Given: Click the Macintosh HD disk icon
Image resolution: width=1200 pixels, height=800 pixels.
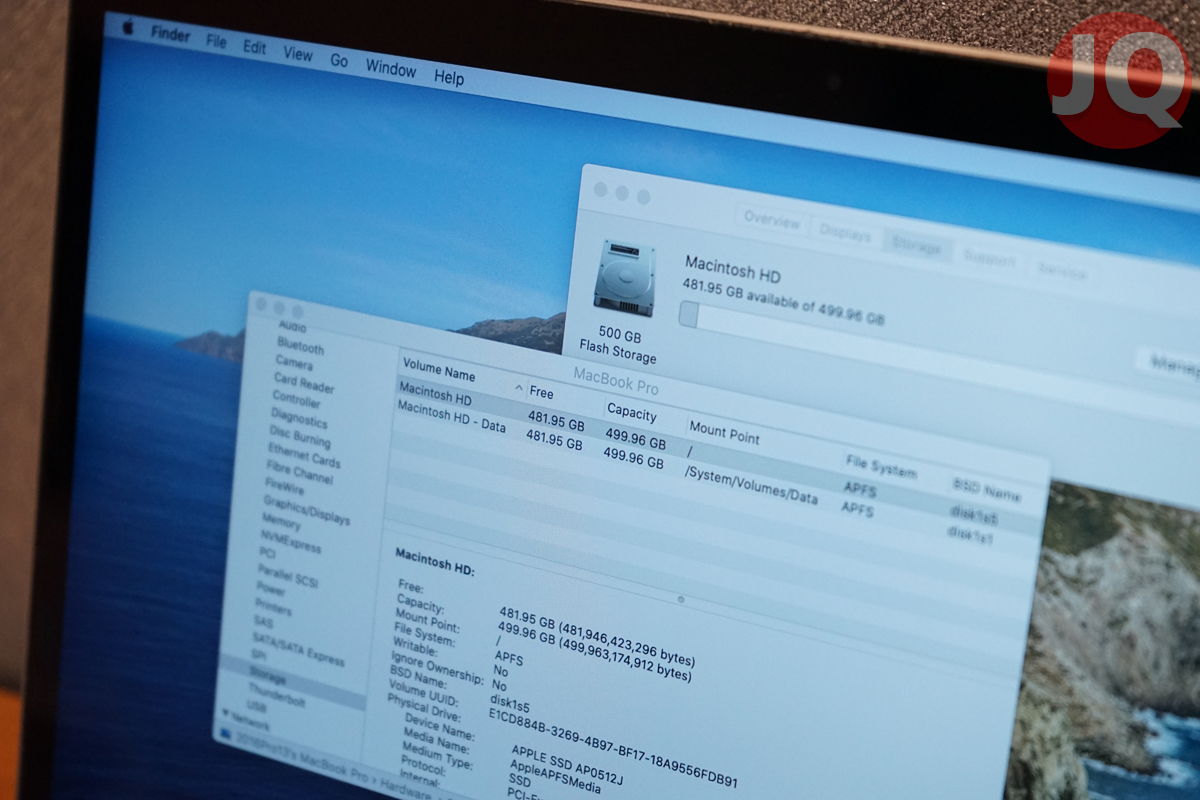Looking at the screenshot, I should pyautogui.click(x=624, y=279).
